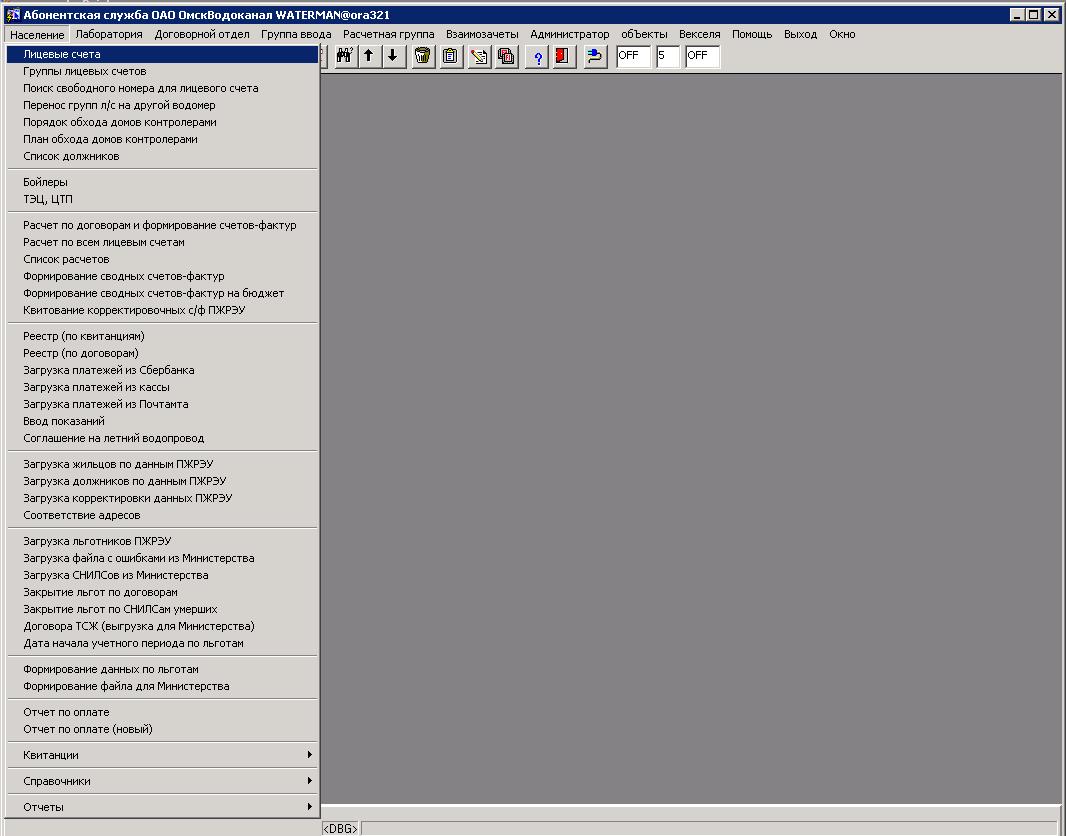Select Загрузка платежей из Сбербанка
The image size is (1066, 836).
pos(109,370)
